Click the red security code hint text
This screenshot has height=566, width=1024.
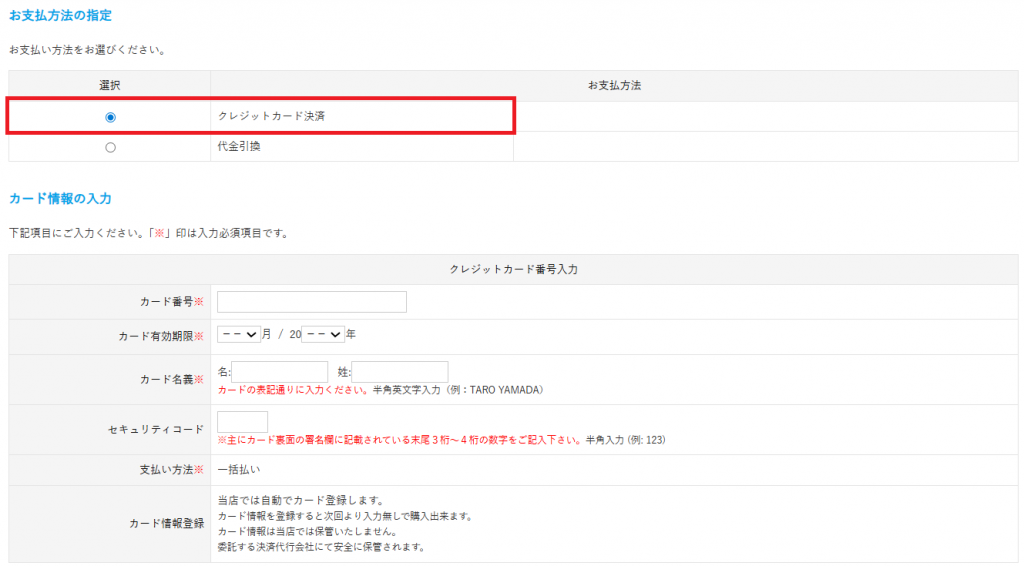pyautogui.click(x=399, y=440)
